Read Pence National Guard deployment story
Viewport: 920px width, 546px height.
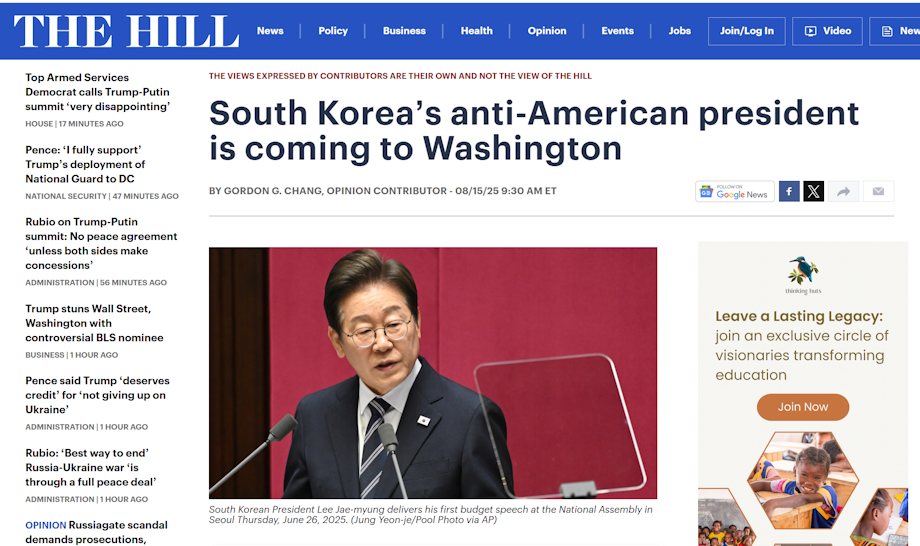pyautogui.click(x=85, y=164)
